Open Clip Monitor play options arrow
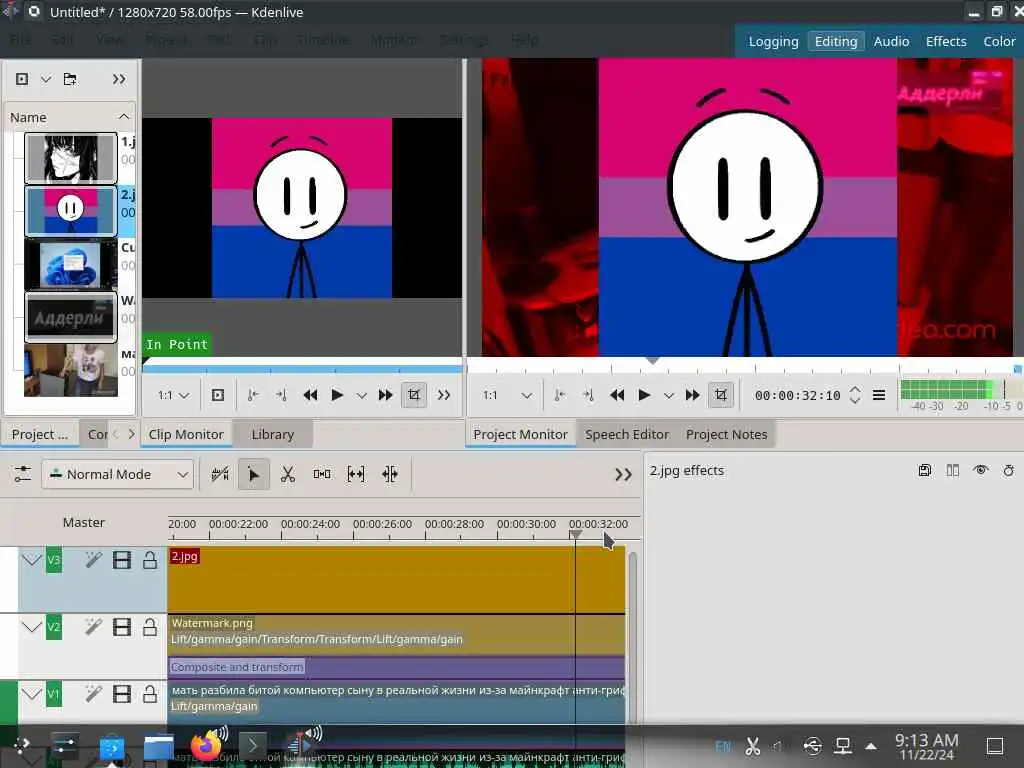Viewport: 1024px width, 768px height. pyautogui.click(x=361, y=396)
